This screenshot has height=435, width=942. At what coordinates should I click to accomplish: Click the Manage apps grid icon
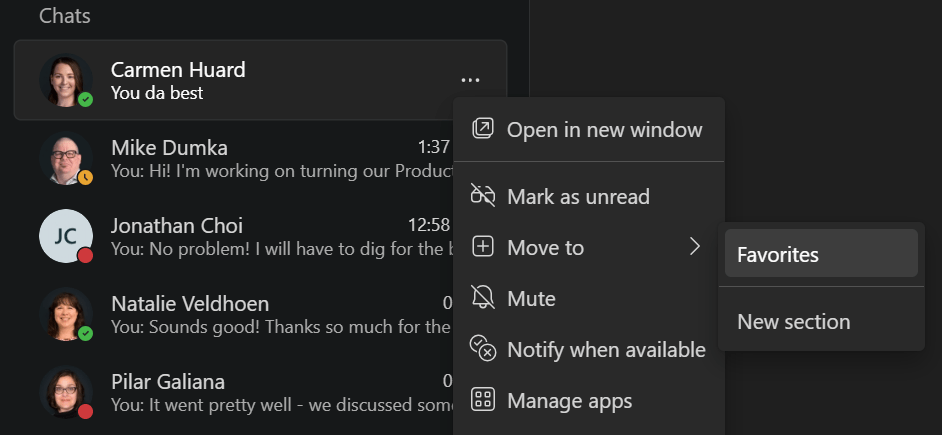[x=483, y=401]
